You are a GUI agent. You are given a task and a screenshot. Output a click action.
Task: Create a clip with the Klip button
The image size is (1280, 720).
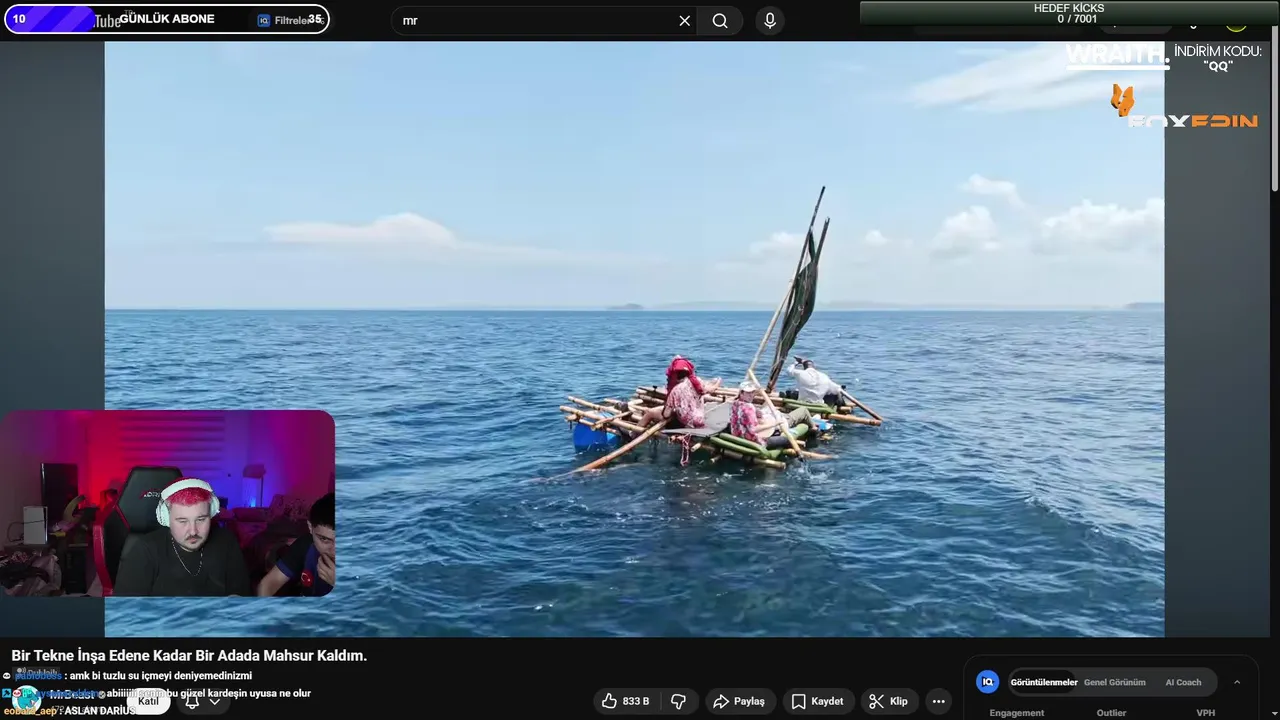click(888, 701)
